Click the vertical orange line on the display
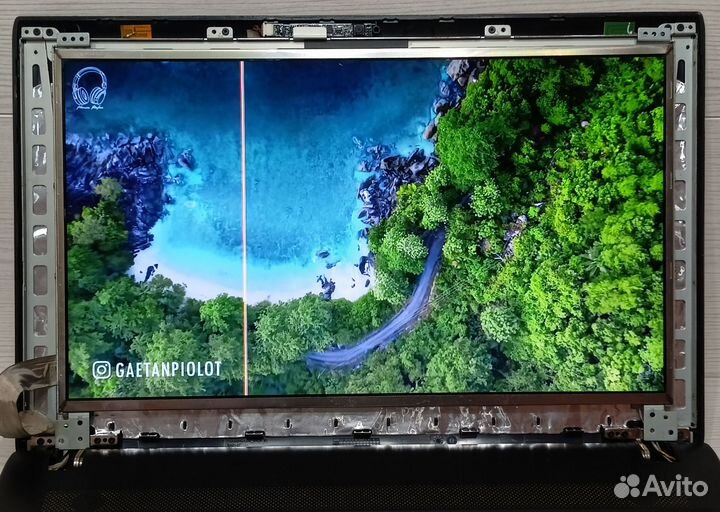 tap(243, 220)
